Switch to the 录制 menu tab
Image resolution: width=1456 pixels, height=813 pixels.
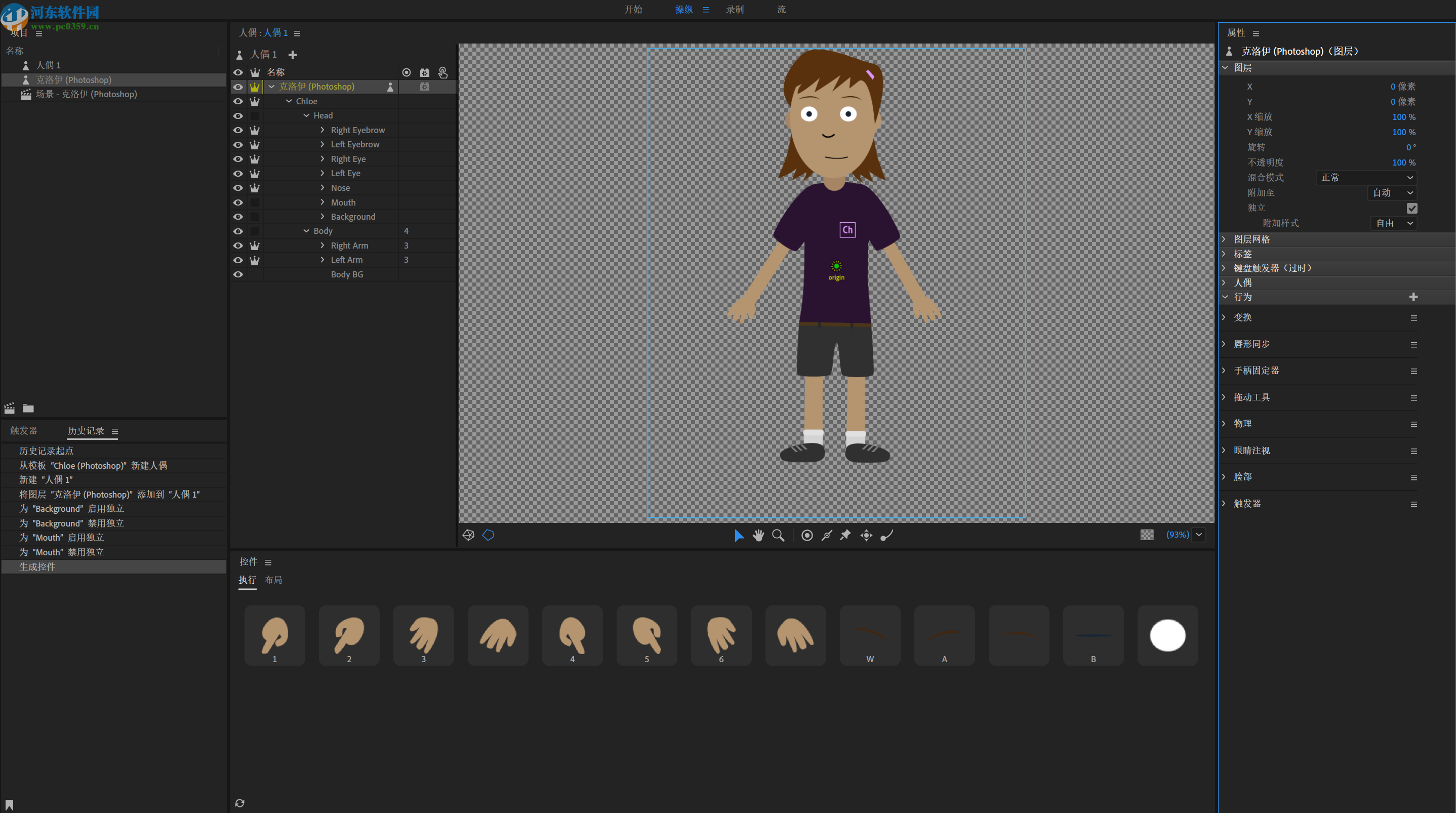(736, 9)
